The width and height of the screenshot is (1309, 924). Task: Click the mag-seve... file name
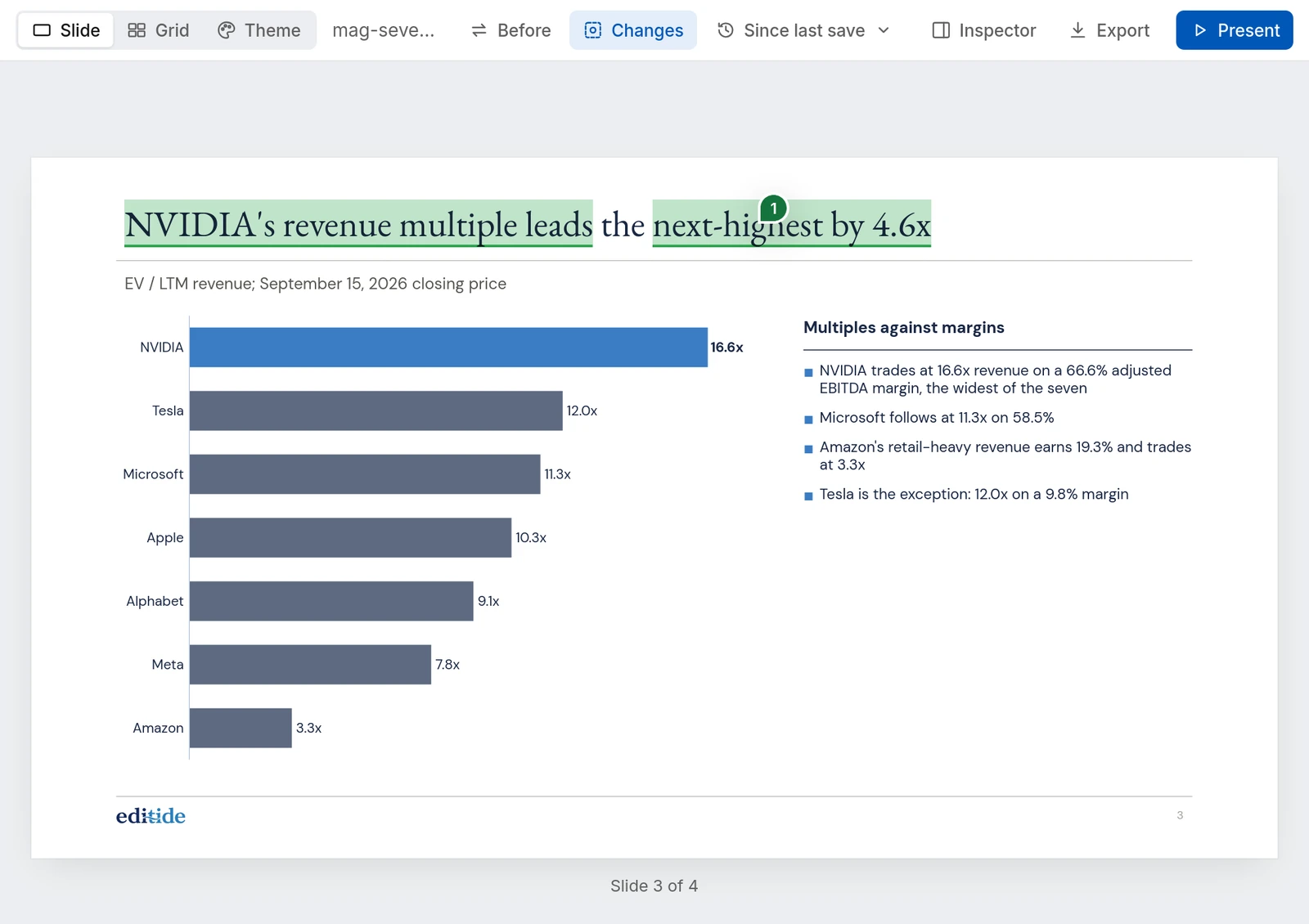pos(383,30)
